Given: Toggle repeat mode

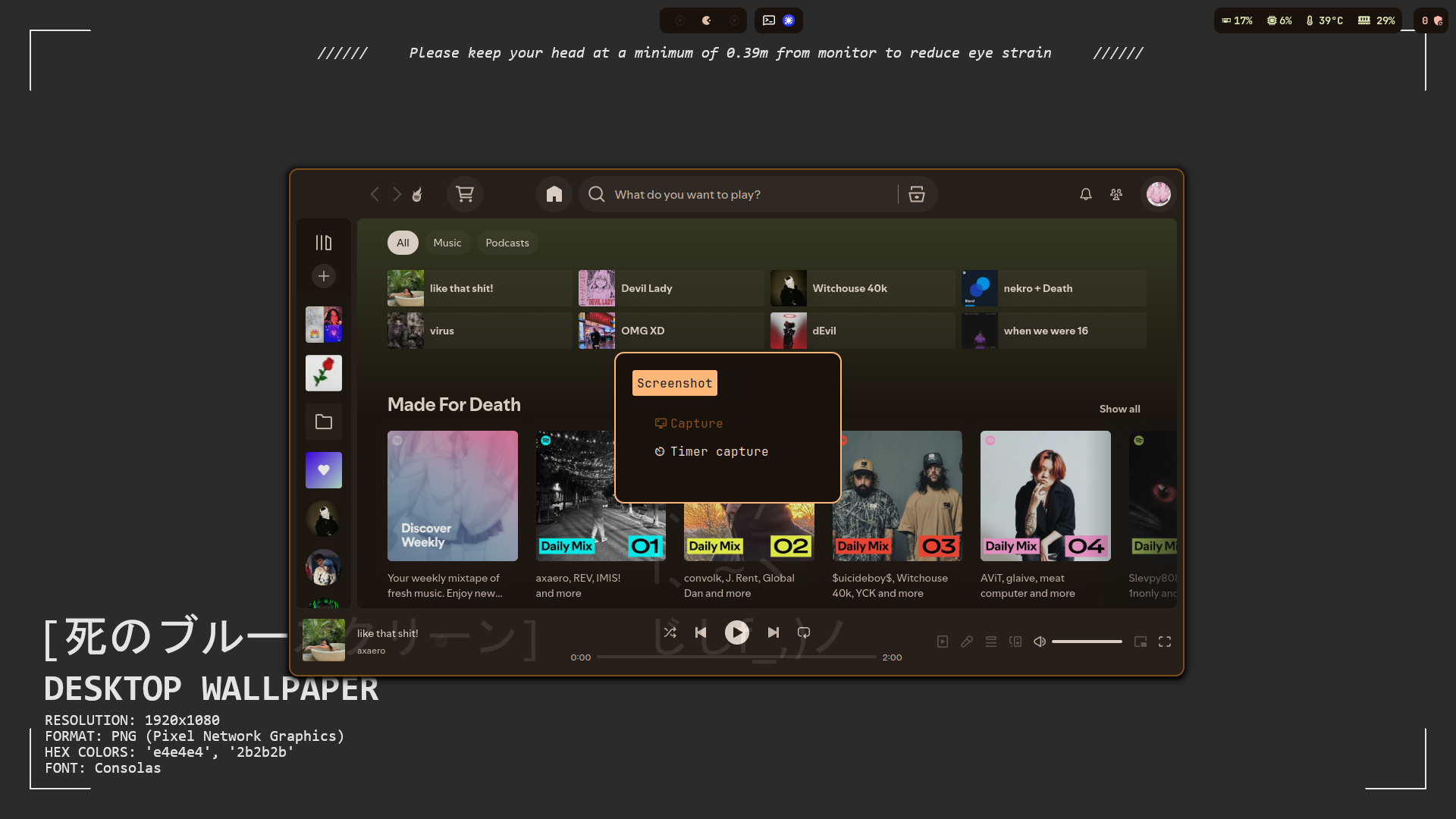Looking at the screenshot, I should [804, 632].
